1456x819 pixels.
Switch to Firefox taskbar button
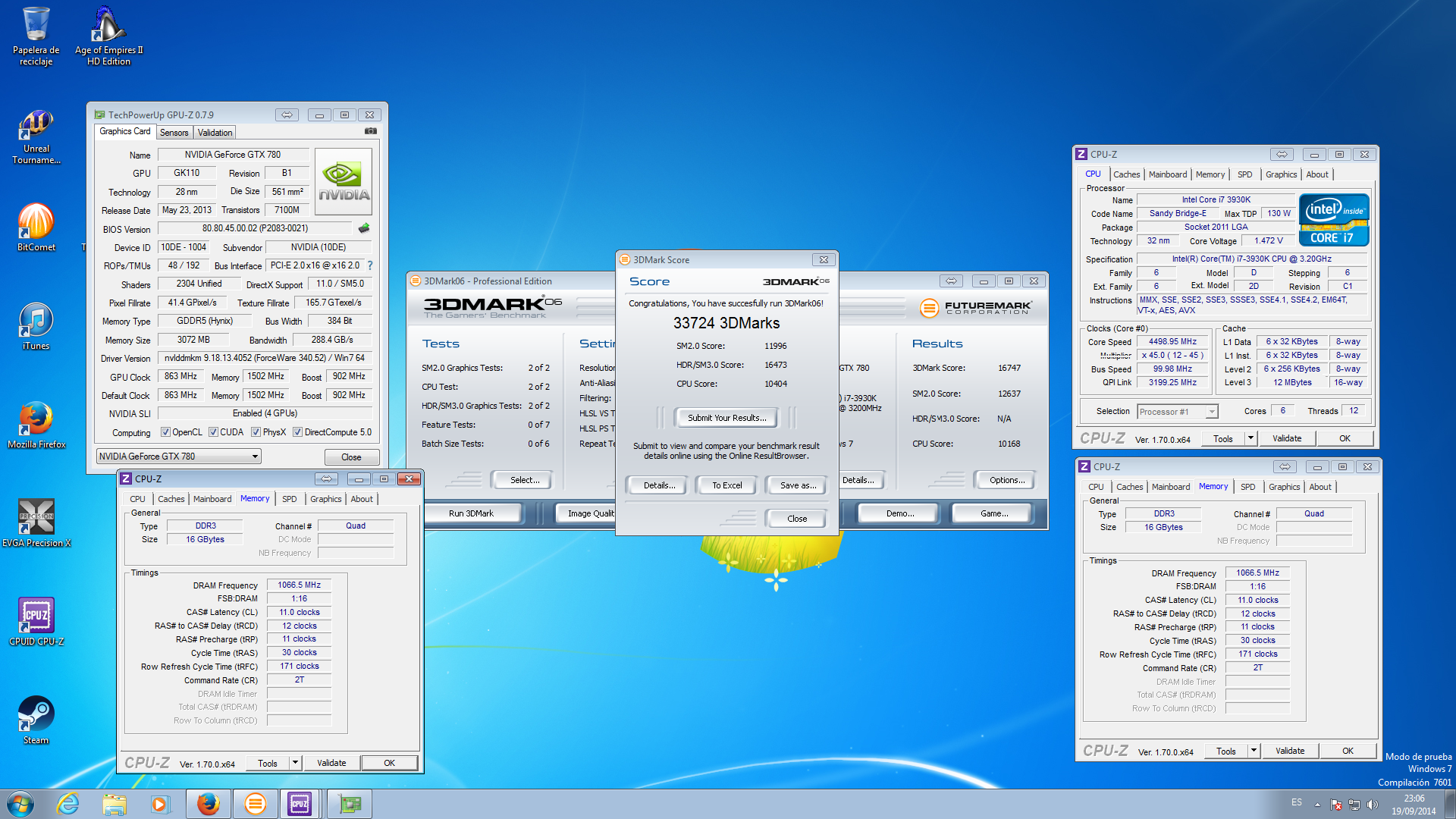coord(208,804)
